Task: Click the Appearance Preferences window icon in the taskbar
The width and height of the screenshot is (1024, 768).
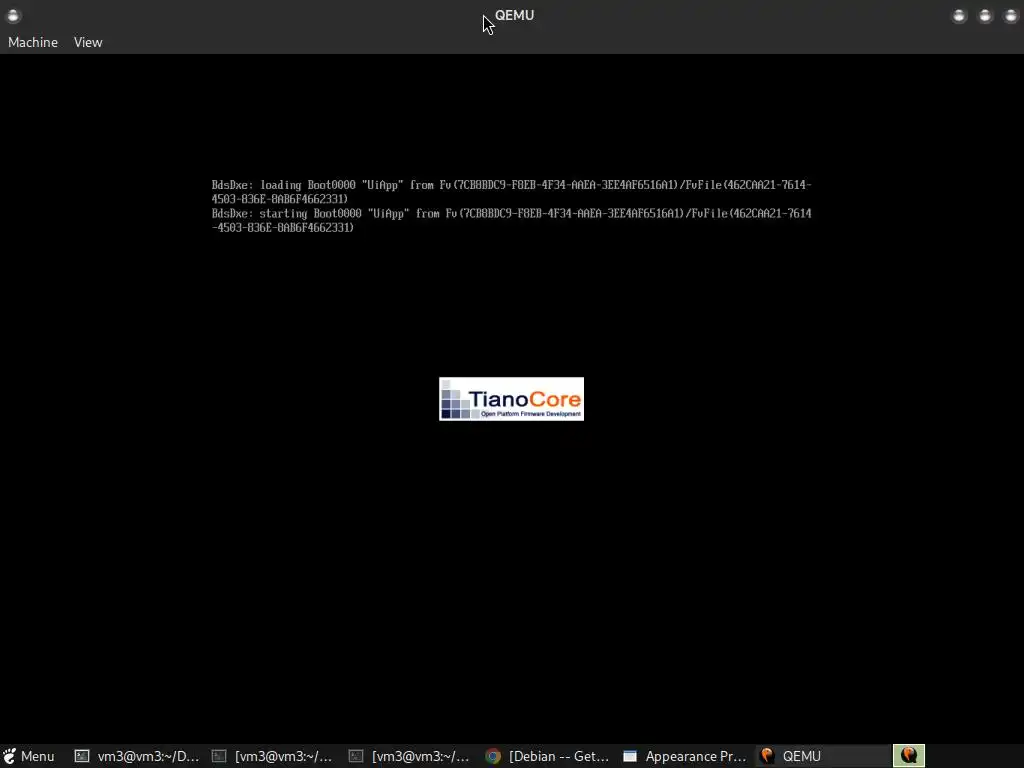Action: pos(630,756)
